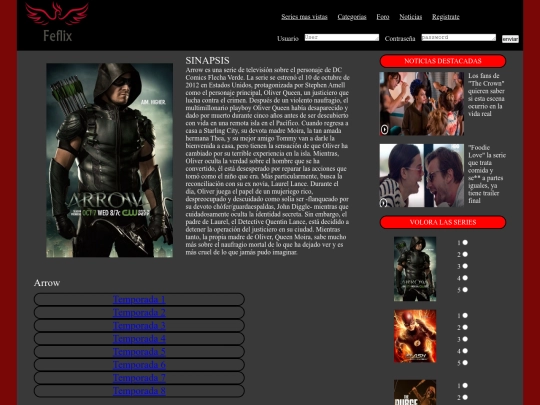Screen dimensions: 540x405
Task: Open Temporada 7 link
Action: [139, 378]
